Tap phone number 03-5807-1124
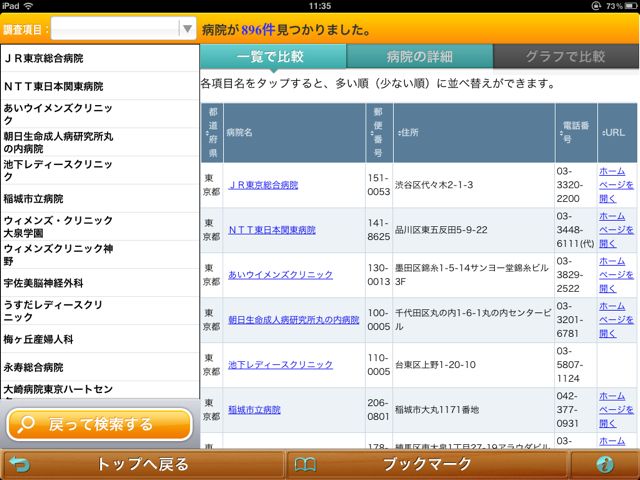640x480 pixels. [570, 364]
